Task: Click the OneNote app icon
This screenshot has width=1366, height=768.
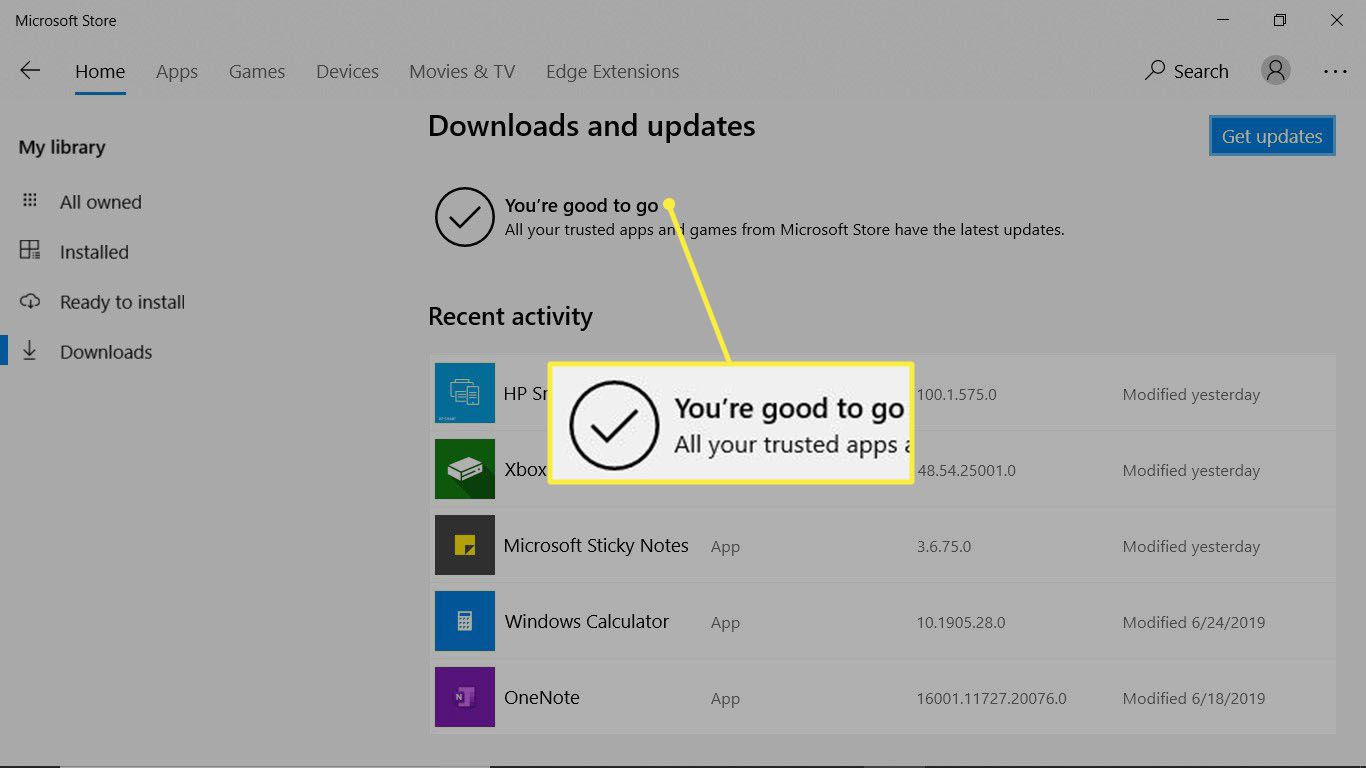Action: 465,697
